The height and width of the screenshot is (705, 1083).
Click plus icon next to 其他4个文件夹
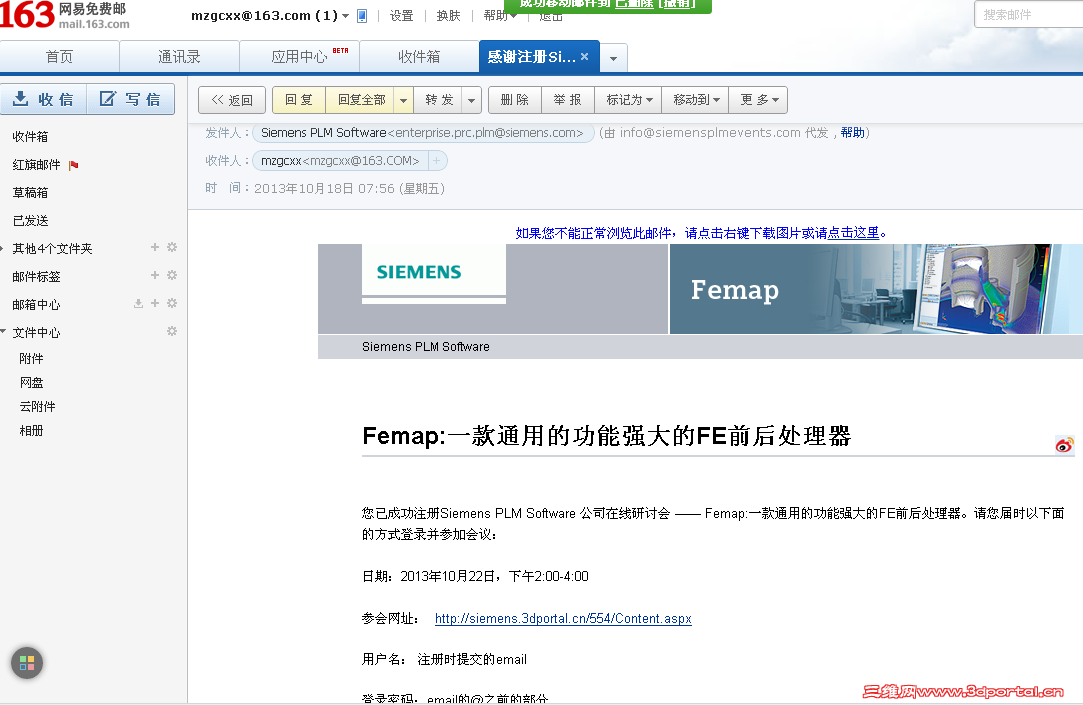(155, 247)
